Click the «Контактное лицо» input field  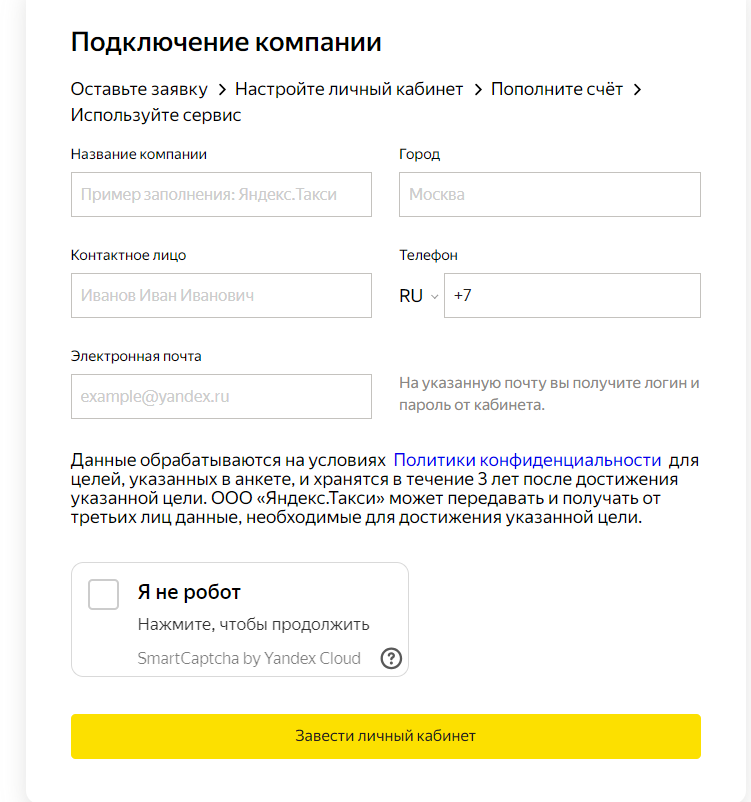click(x=220, y=295)
